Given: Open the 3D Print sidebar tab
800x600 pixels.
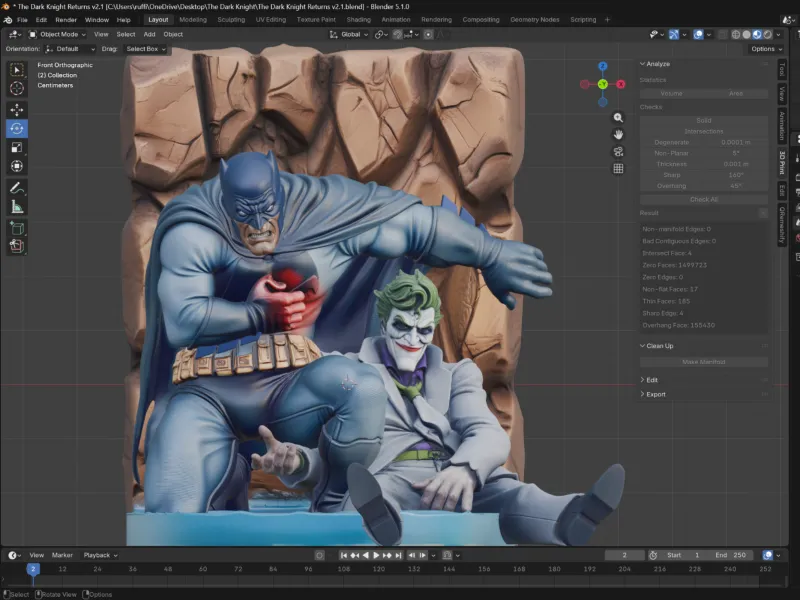Looking at the screenshot, I should (x=782, y=162).
